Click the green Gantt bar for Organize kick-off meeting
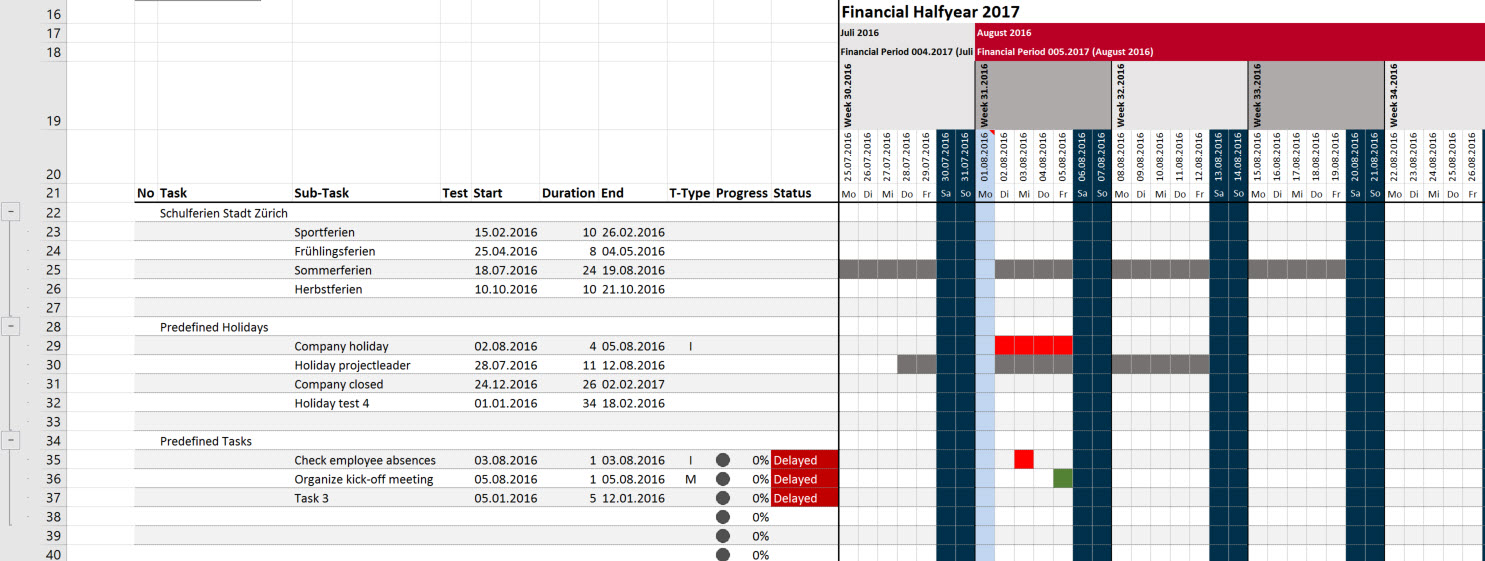1485x561 pixels. tap(1063, 479)
